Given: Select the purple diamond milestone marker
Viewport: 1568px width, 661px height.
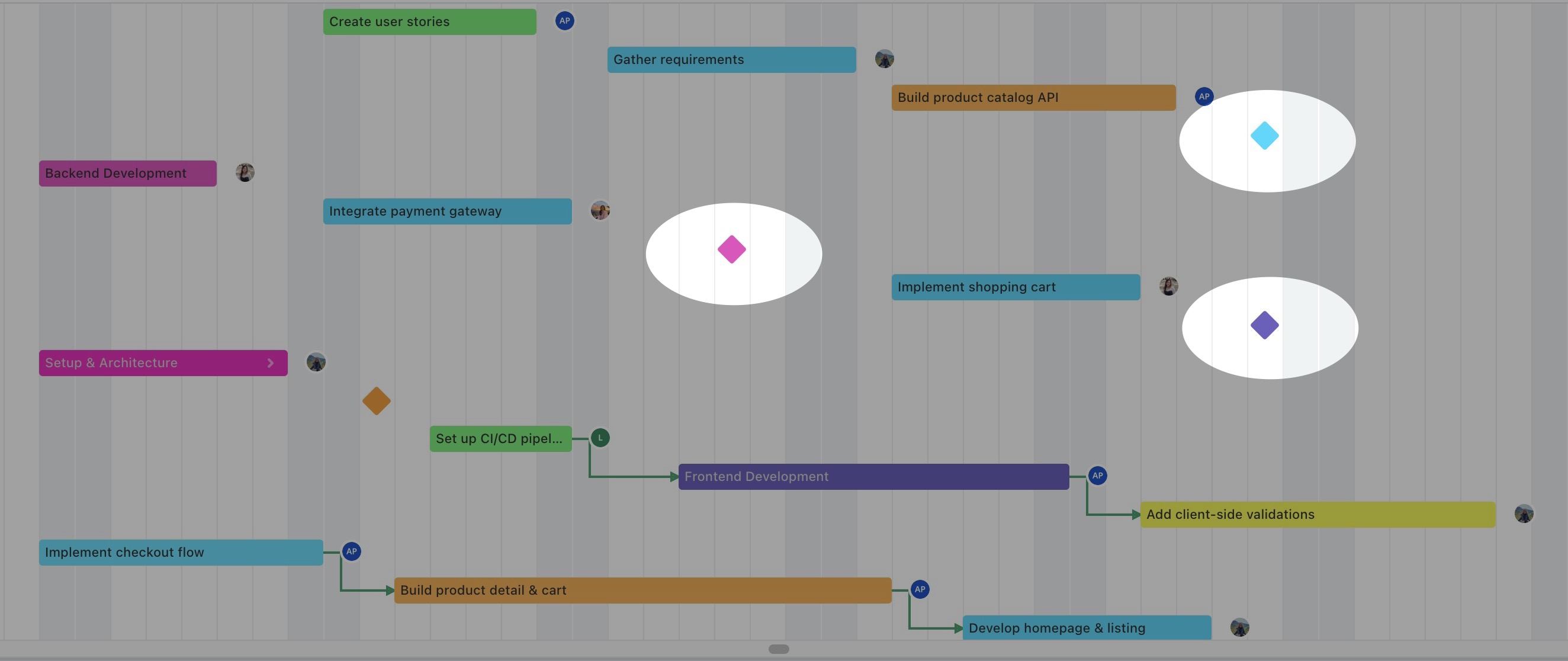Looking at the screenshot, I should (1264, 326).
